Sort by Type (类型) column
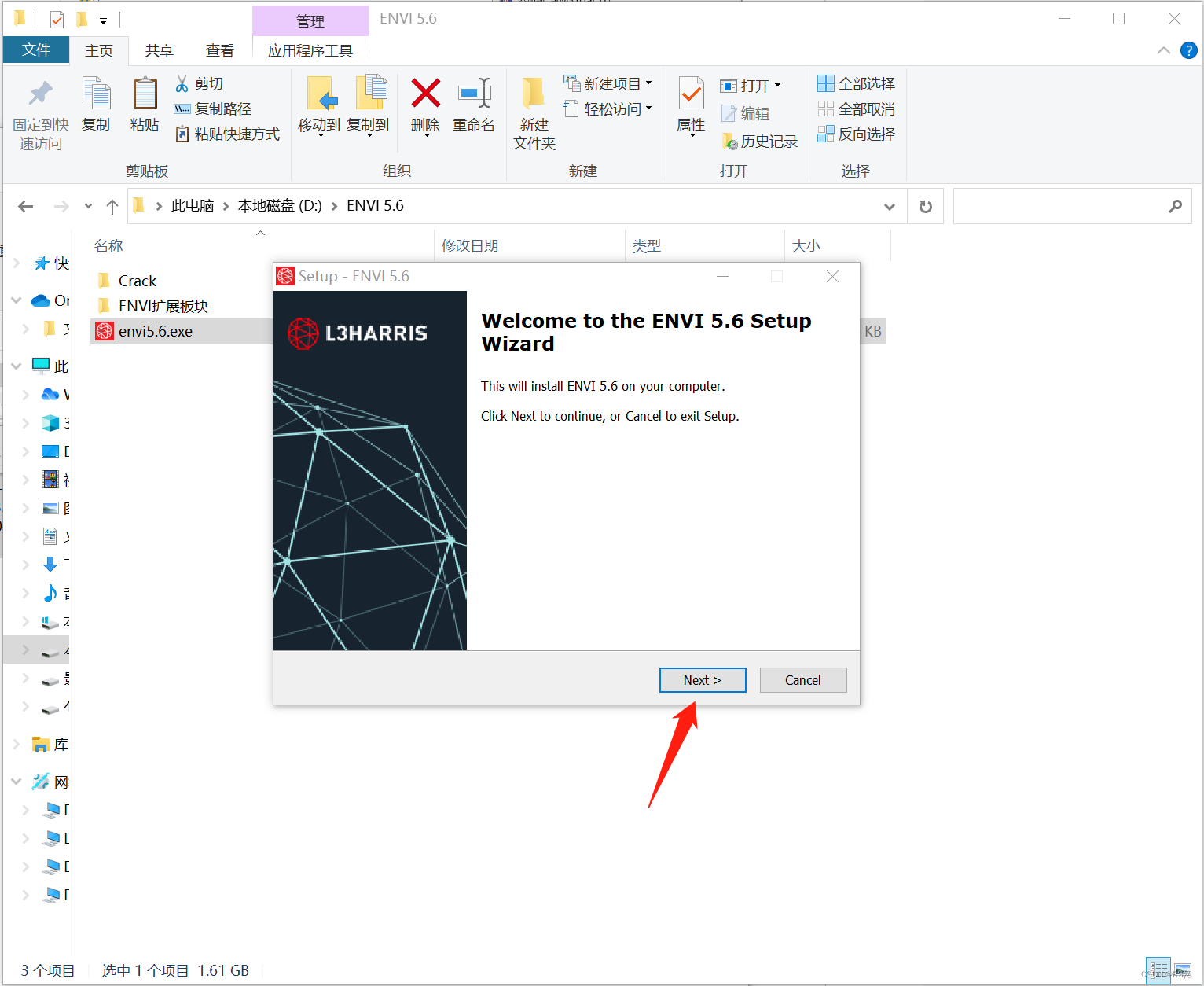This screenshot has height=986, width=1204. (x=647, y=246)
